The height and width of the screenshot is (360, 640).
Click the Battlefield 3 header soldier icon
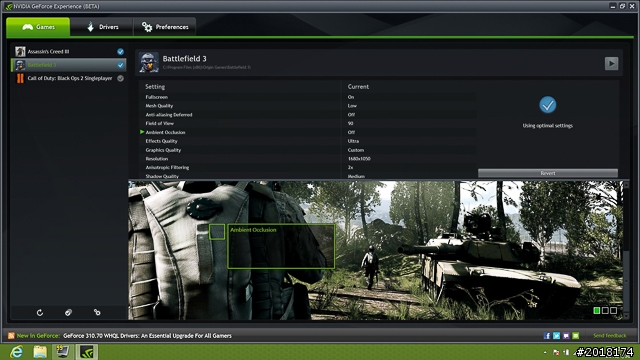149,62
